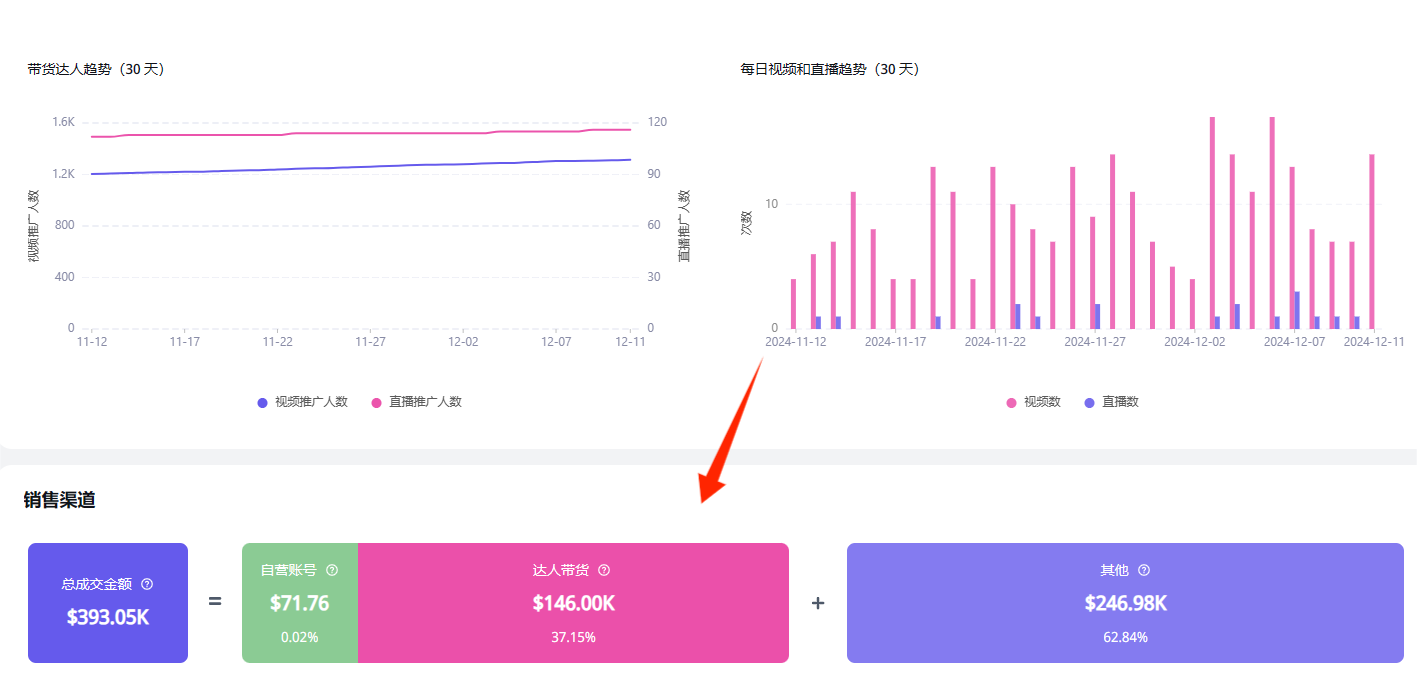Click the 销售渠道 section heading
The height and width of the screenshot is (684, 1417).
pyautogui.click(x=60, y=500)
